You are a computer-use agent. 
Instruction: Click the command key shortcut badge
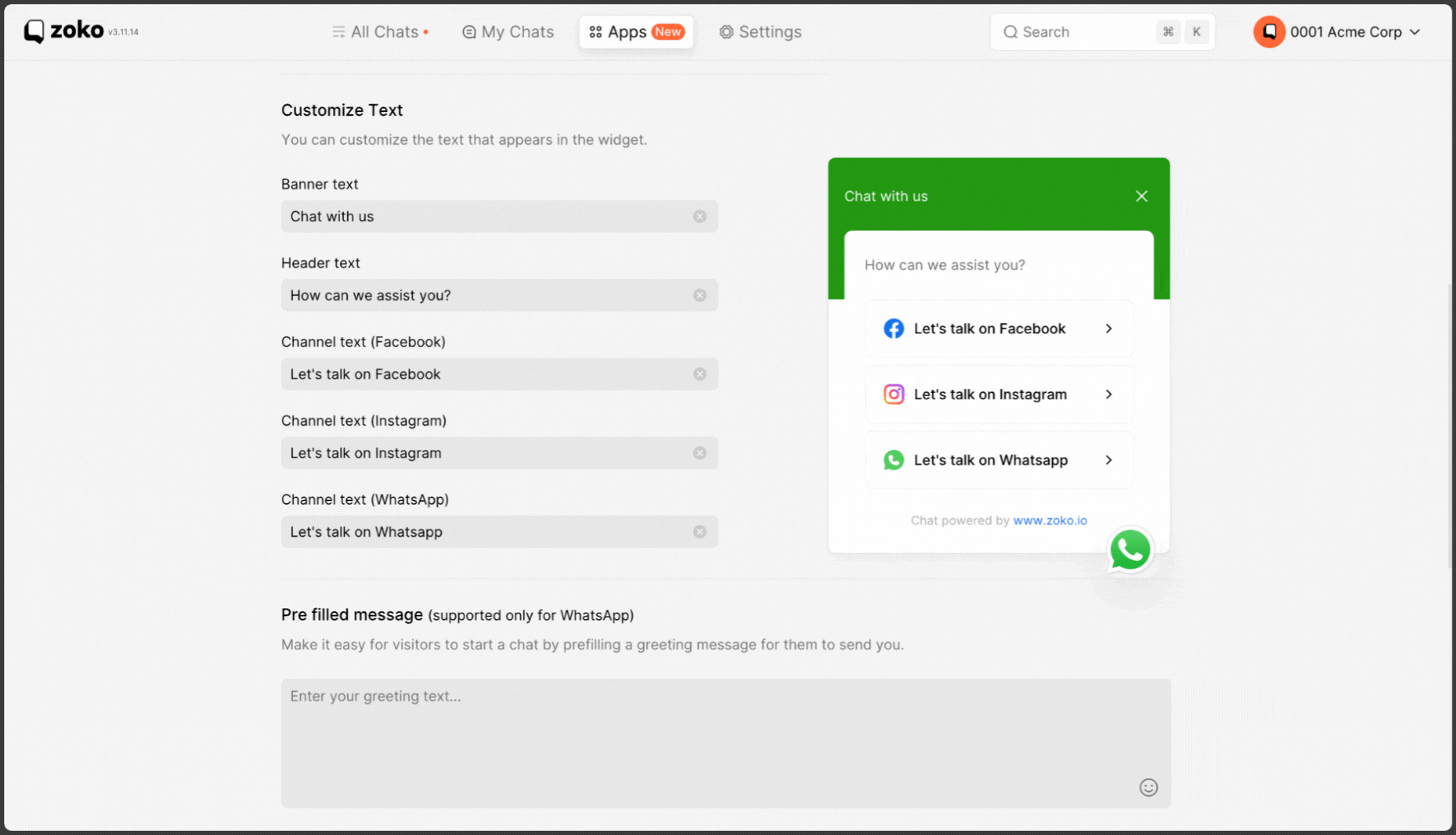(1168, 32)
